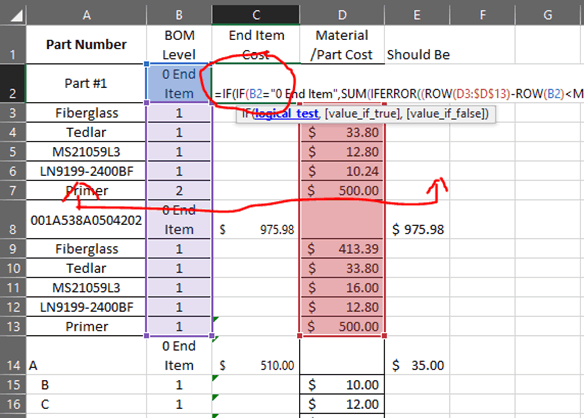Click the 'Part #1' cell
Screen dimensions: 584x418
pyautogui.click(x=86, y=83)
